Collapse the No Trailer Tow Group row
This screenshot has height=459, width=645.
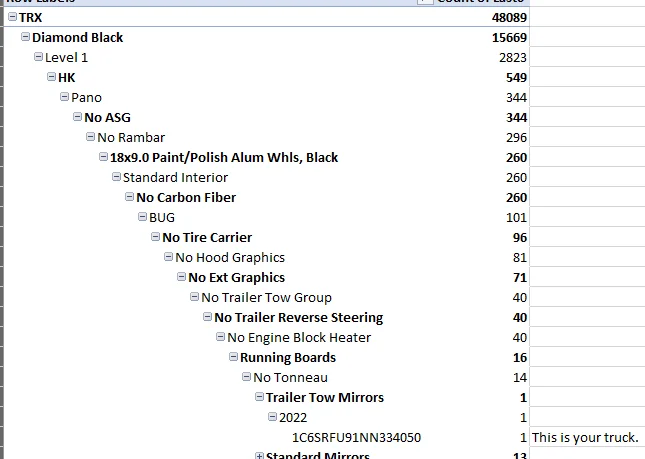point(195,297)
